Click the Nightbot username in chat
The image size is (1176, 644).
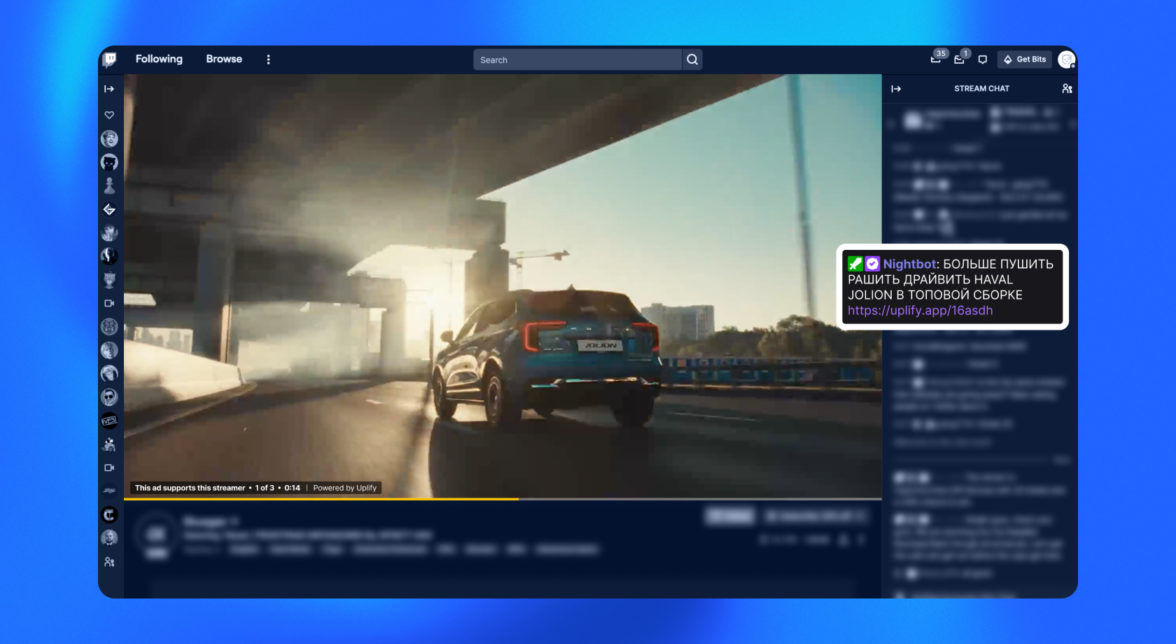(x=910, y=264)
